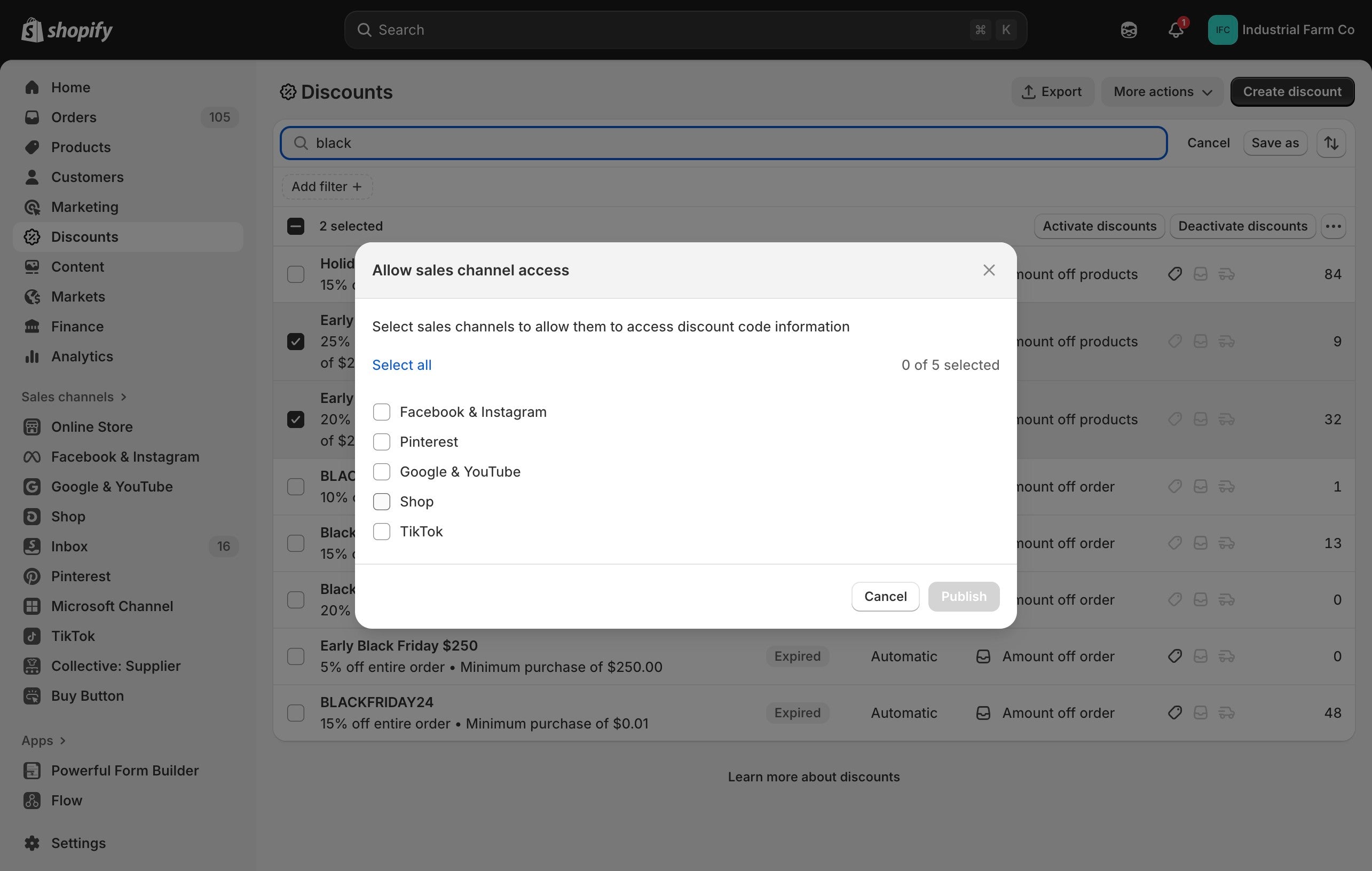This screenshot has width=1372, height=871.
Task: Open Settings from the sidebar
Action: pyautogui.click(x=78, y=843)
